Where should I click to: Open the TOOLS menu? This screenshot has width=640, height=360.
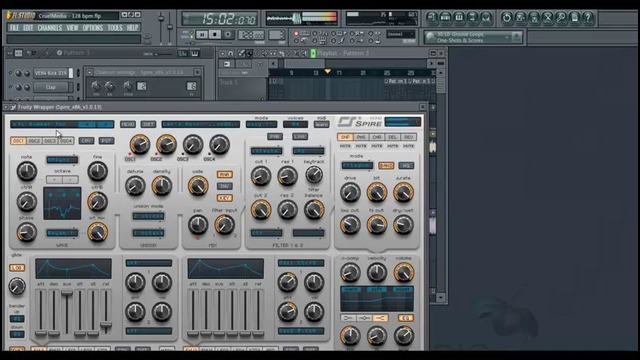115,28
